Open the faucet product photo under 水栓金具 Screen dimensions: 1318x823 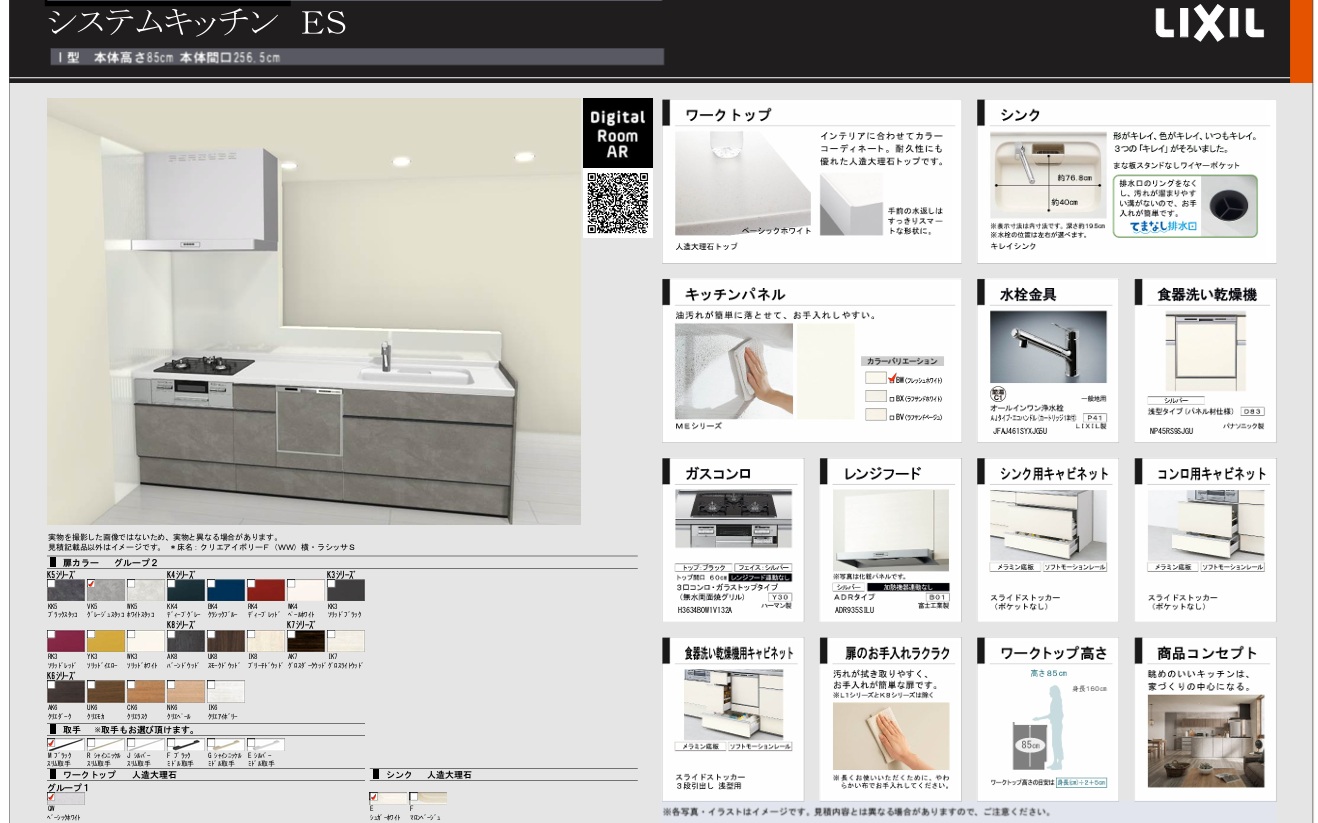pyautogui.click(x=1047, y=347)
